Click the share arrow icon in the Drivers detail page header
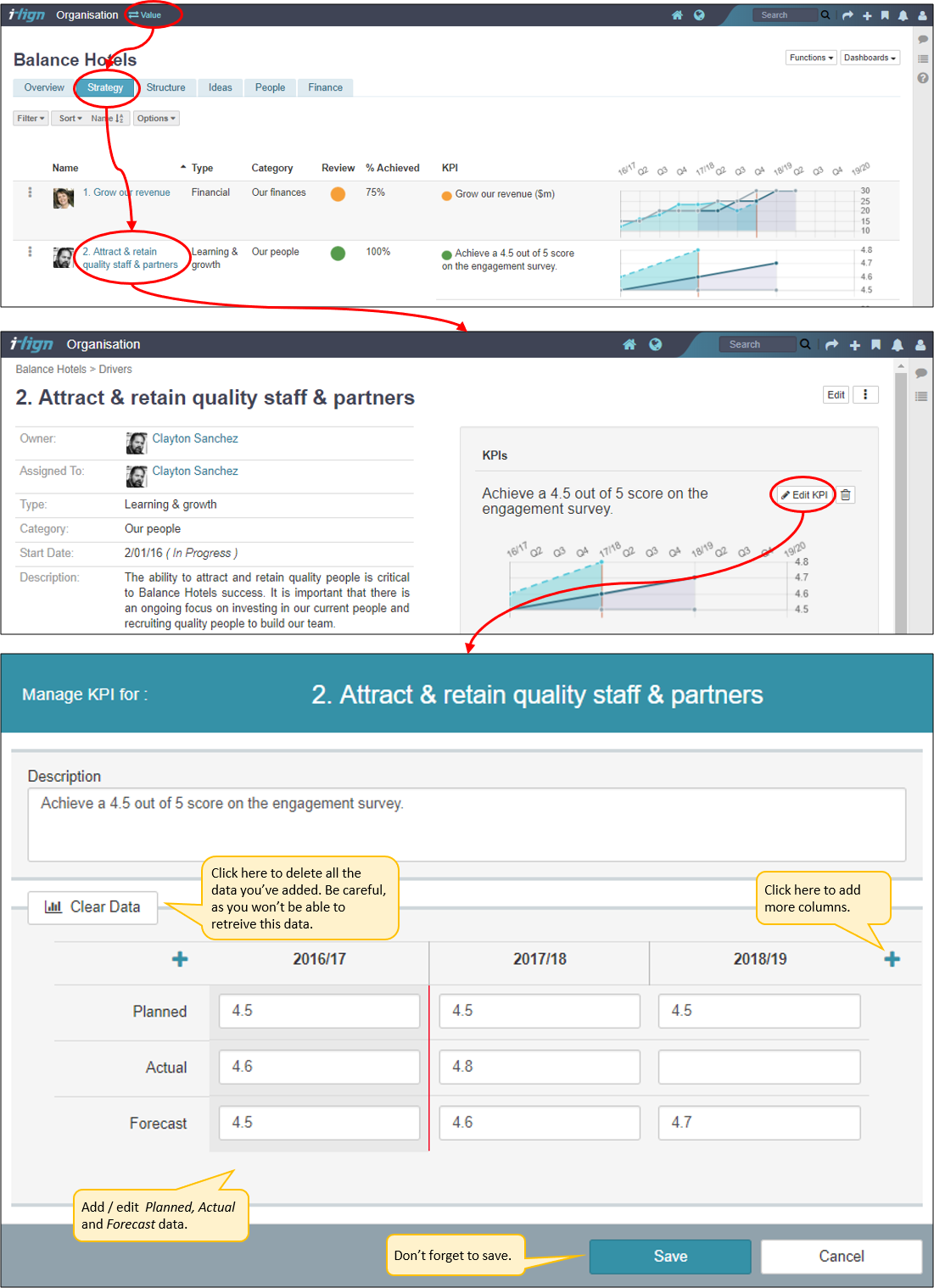The image size is (934, 1288). pos(831,344)
